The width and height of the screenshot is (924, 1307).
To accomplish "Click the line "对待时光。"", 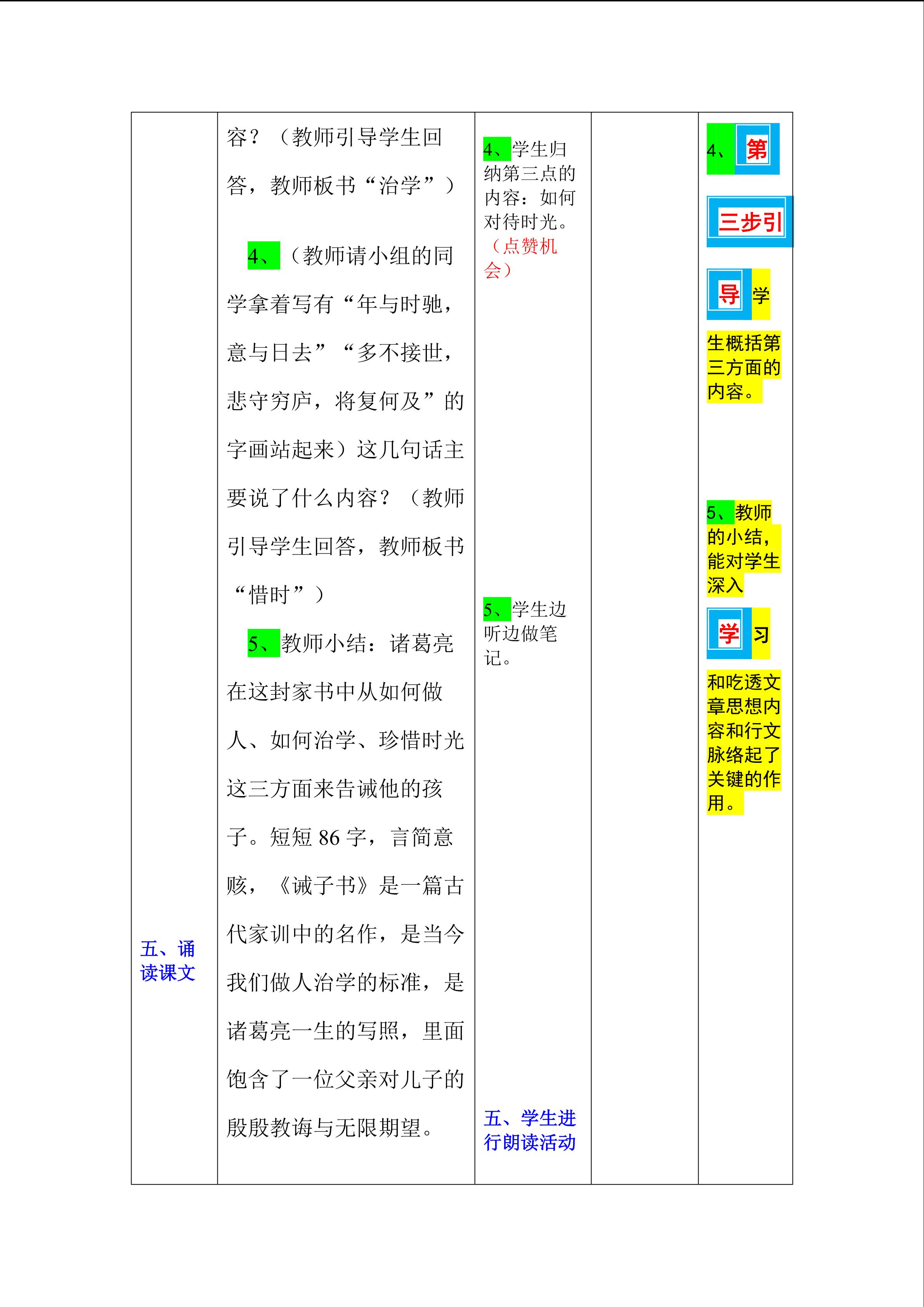I will 527,221.
